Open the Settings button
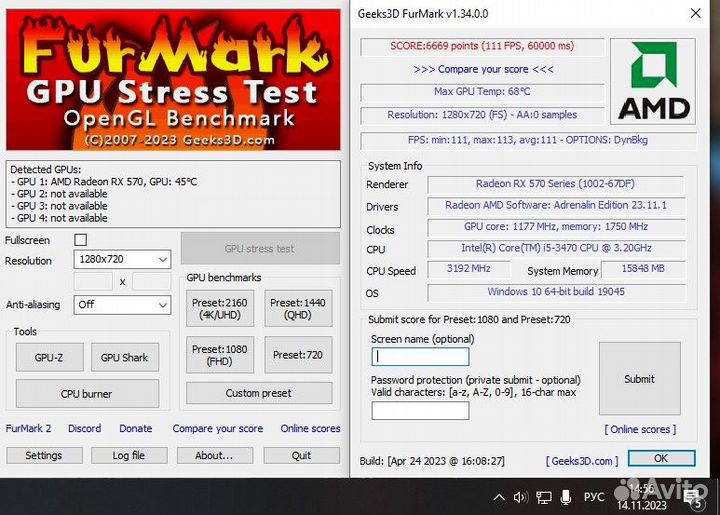Screen dimensions: 720x515 [45, 455]
